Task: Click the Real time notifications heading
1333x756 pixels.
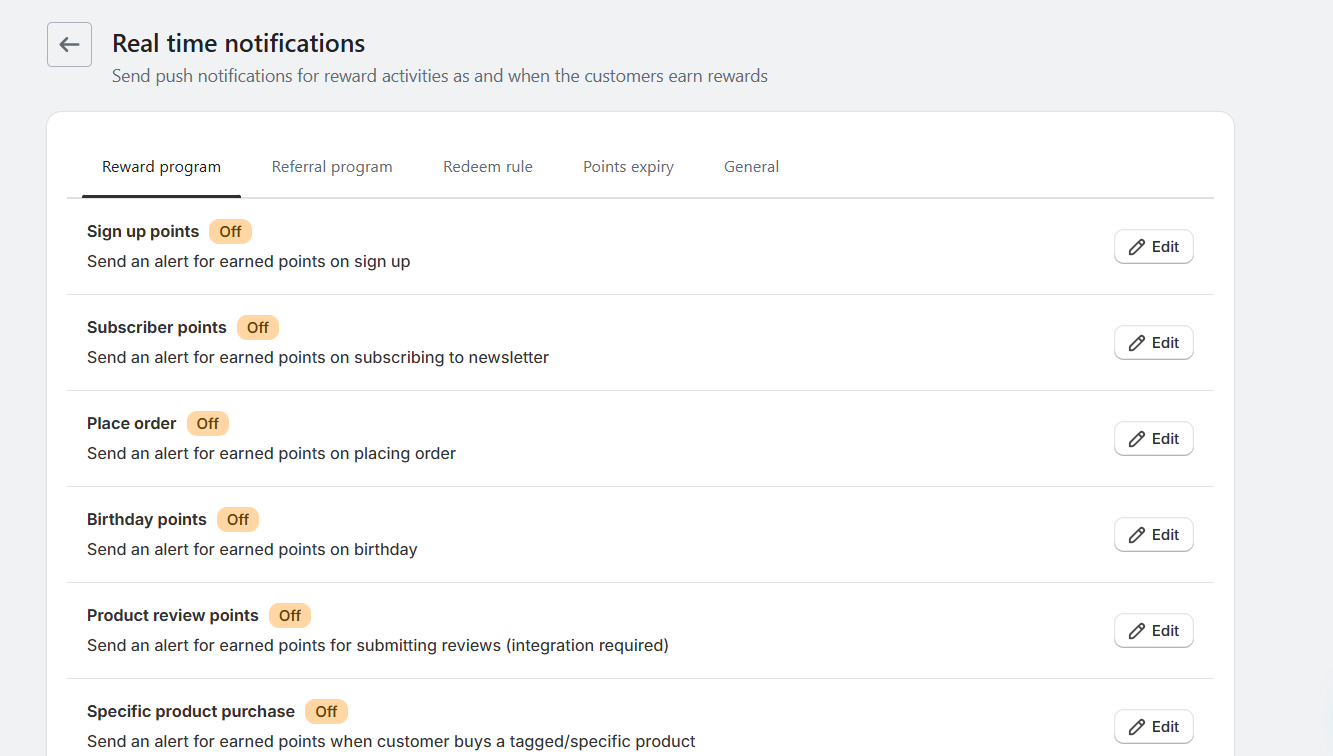Action: click(x=238, y=44)
